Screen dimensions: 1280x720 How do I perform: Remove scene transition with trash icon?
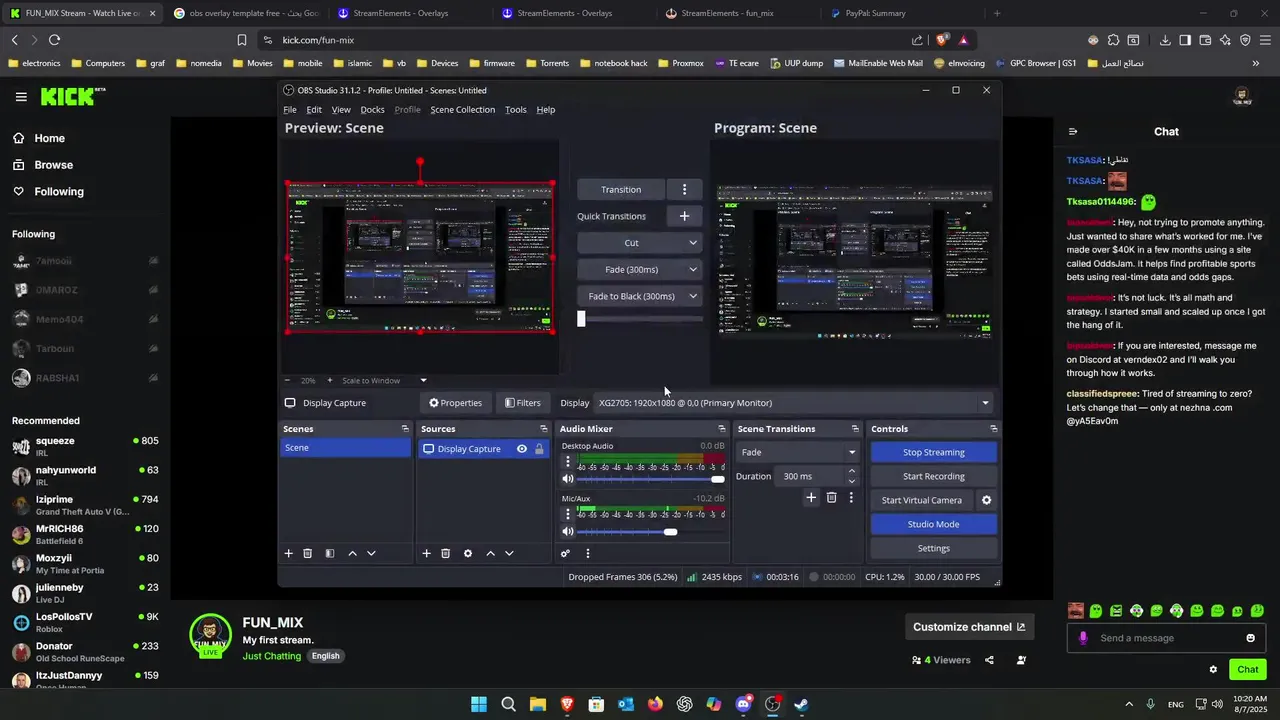(x=831, y=497)
